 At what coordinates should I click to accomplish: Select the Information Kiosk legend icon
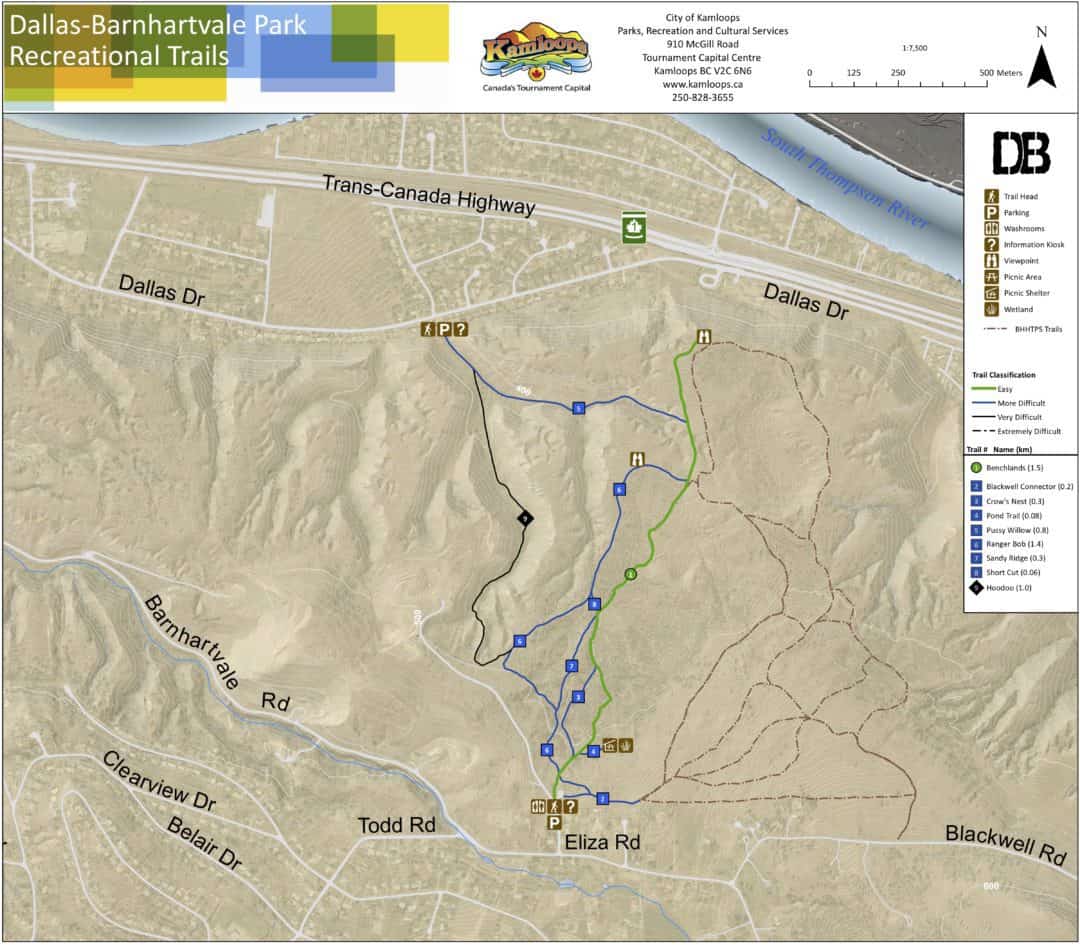pos(992,244)
